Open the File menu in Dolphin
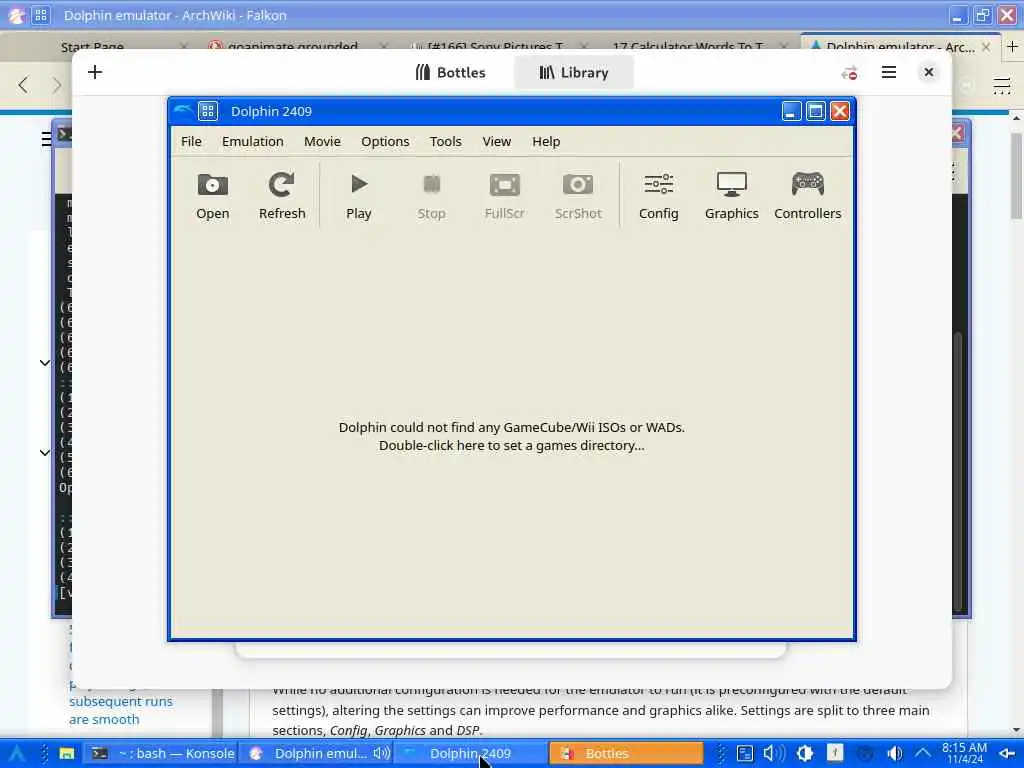1024x768 pixels. click(191, 142)
